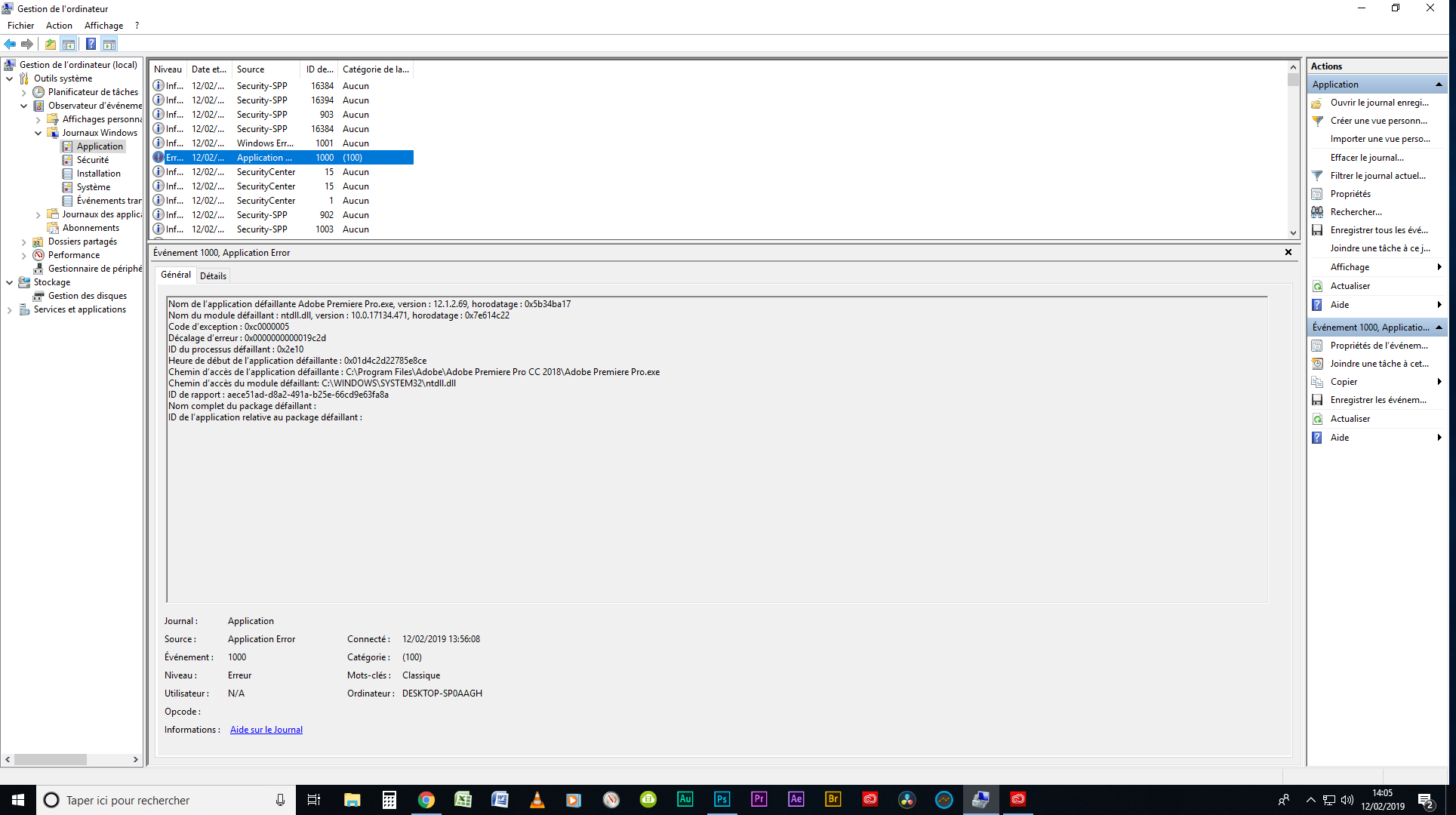The width and height of the screenshot is (1456, 815).
Task: Click tree pane horizontal scrollbar right arrow
Action: click(x=136, y=760)
